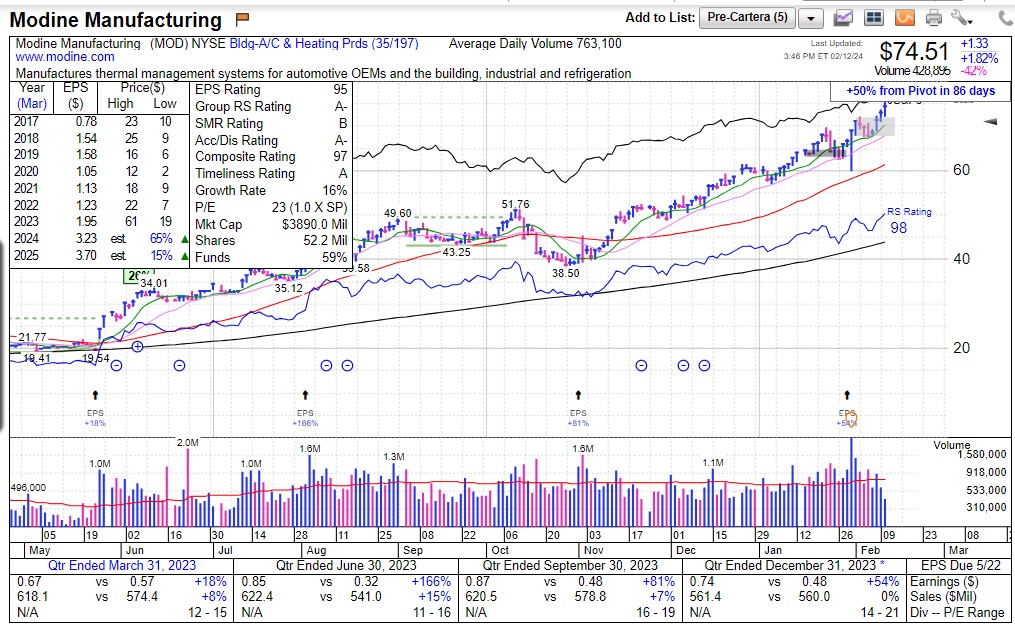The width and height of the screenshot is (1015, 624).
Task: Click the -42% volume change value
Action: click(x=974, y=71)
